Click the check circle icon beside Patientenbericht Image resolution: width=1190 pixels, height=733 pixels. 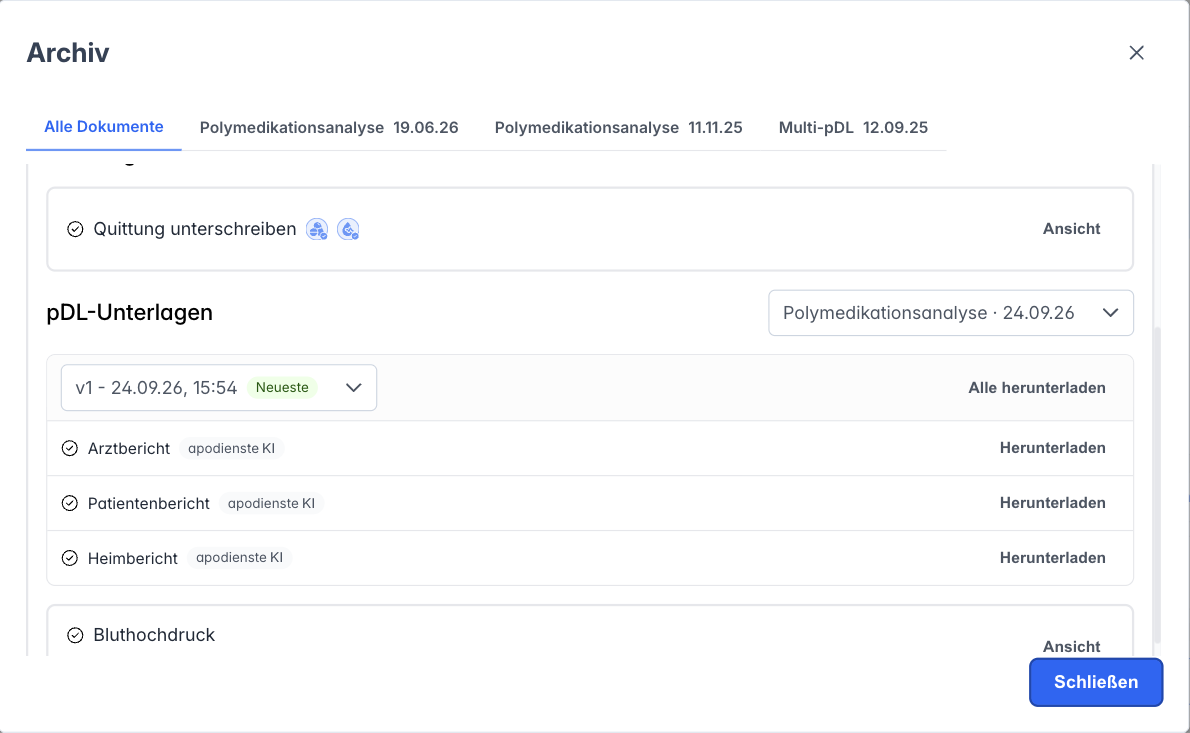click(70, 503)
